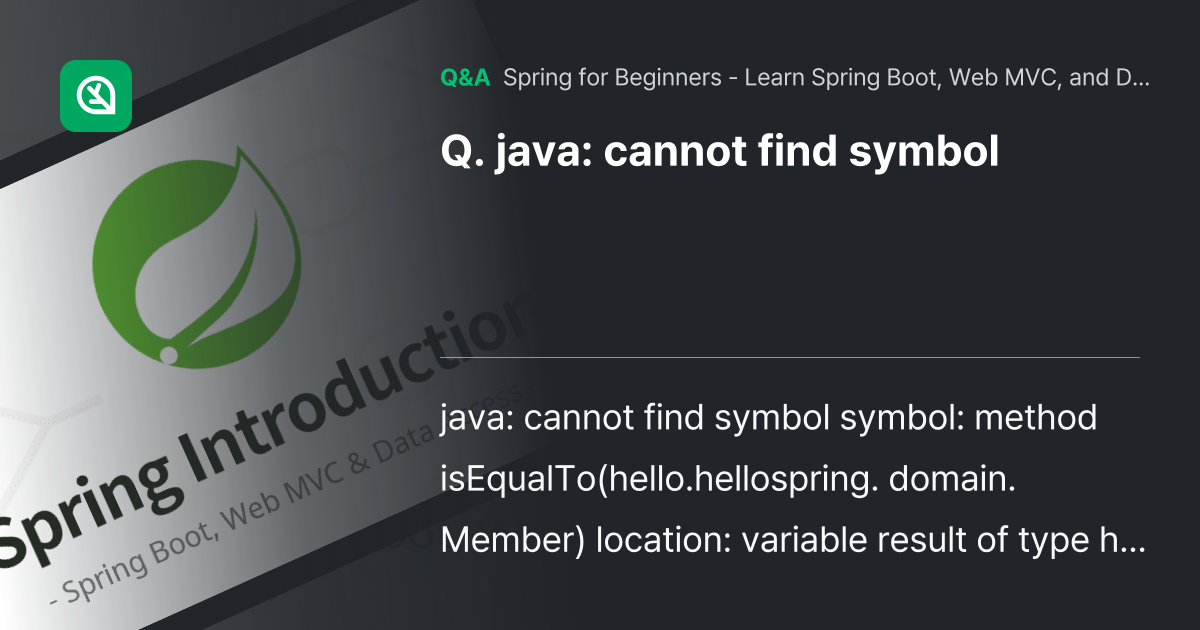The image size is (1200, 630).
Task: Expand the truncated course title ellipsis
Action: pyautogui.click(x=1139, y=78)
